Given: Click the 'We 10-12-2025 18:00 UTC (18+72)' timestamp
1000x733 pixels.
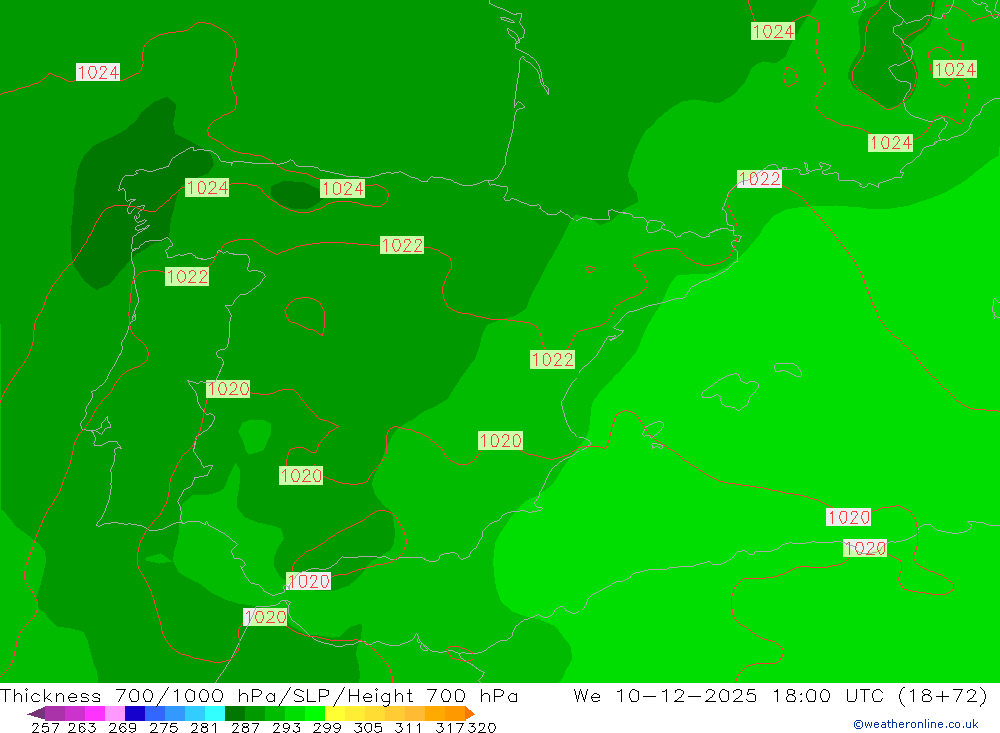Looking at the screenshot, I should pyautogui.click(x=780, y=695).
